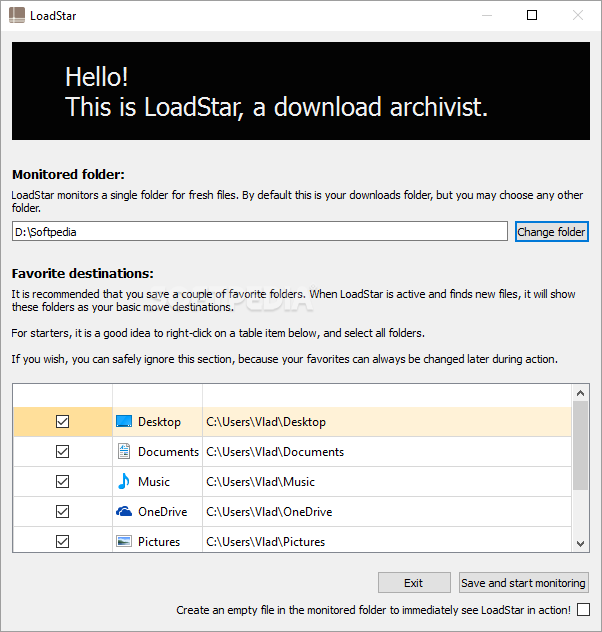Click the Change folder button
Screen dimensions: 602x632
click(x=552, y=232)
